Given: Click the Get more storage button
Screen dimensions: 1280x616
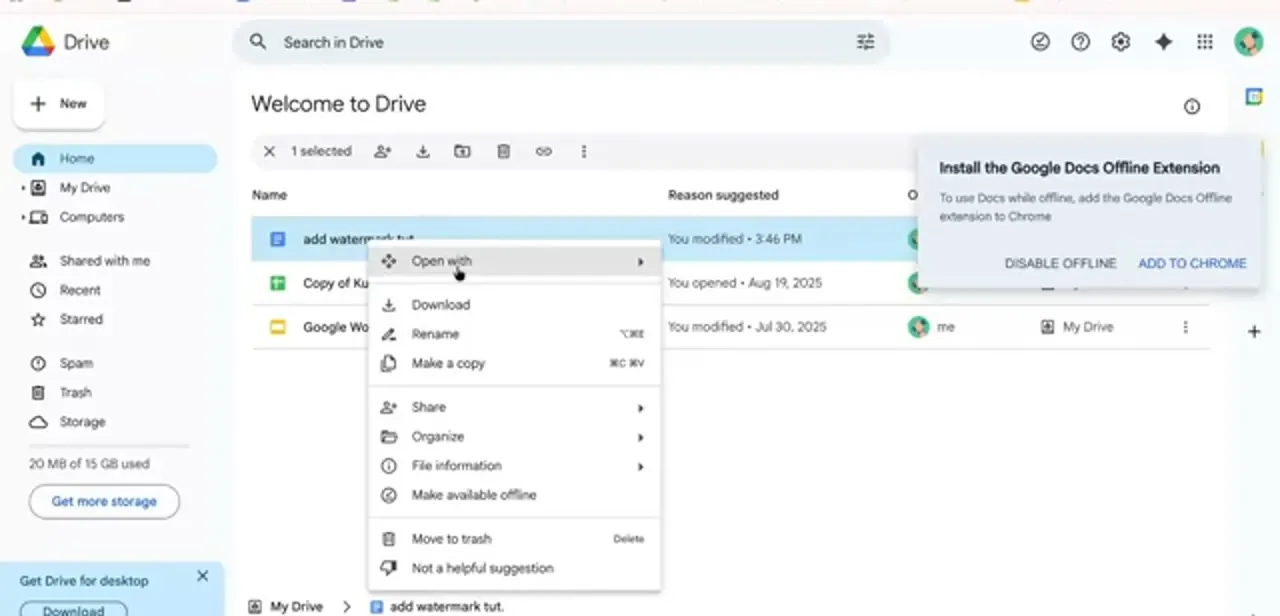Looking at the screenshot, I should pyautogui.click(x=104, y=502).
